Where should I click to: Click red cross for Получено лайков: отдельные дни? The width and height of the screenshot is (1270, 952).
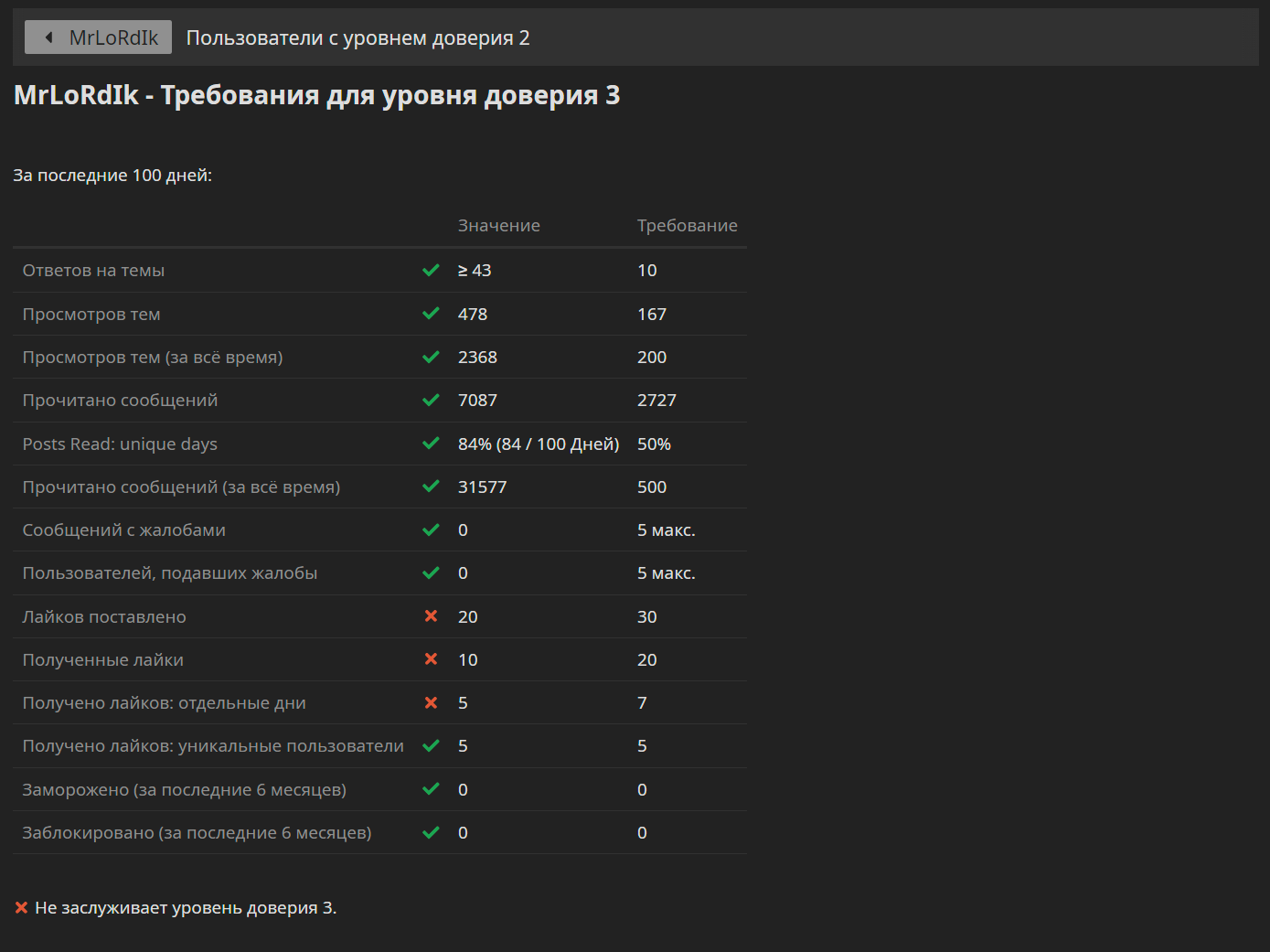click(x=431, y=702)
